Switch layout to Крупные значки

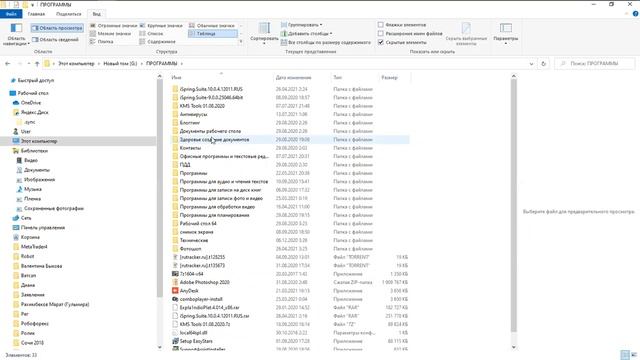[161, 25]
